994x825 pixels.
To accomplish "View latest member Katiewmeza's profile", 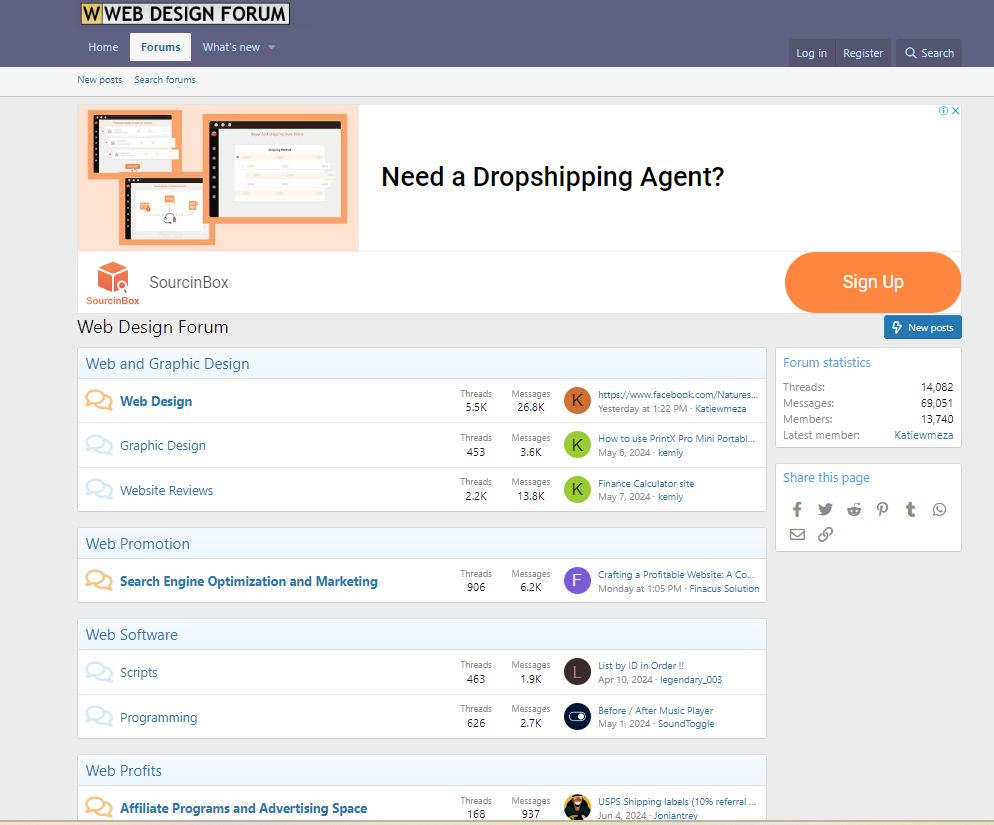I will pos(923,435).
